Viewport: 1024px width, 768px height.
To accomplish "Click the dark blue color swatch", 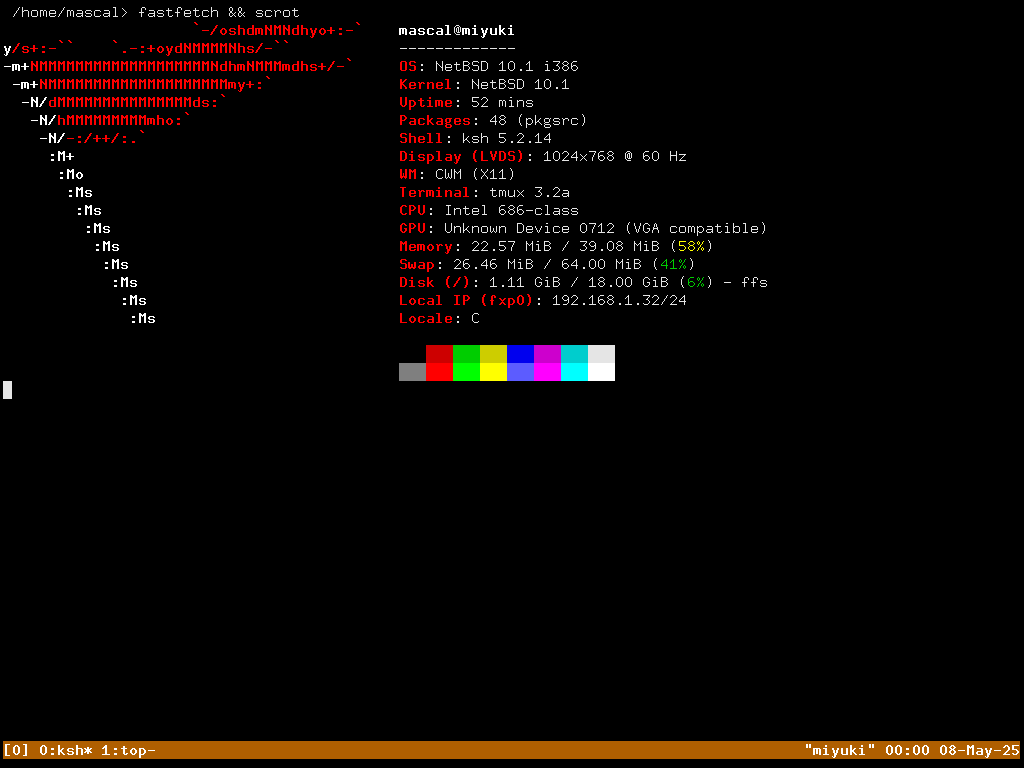I will [x=520, y=354].
